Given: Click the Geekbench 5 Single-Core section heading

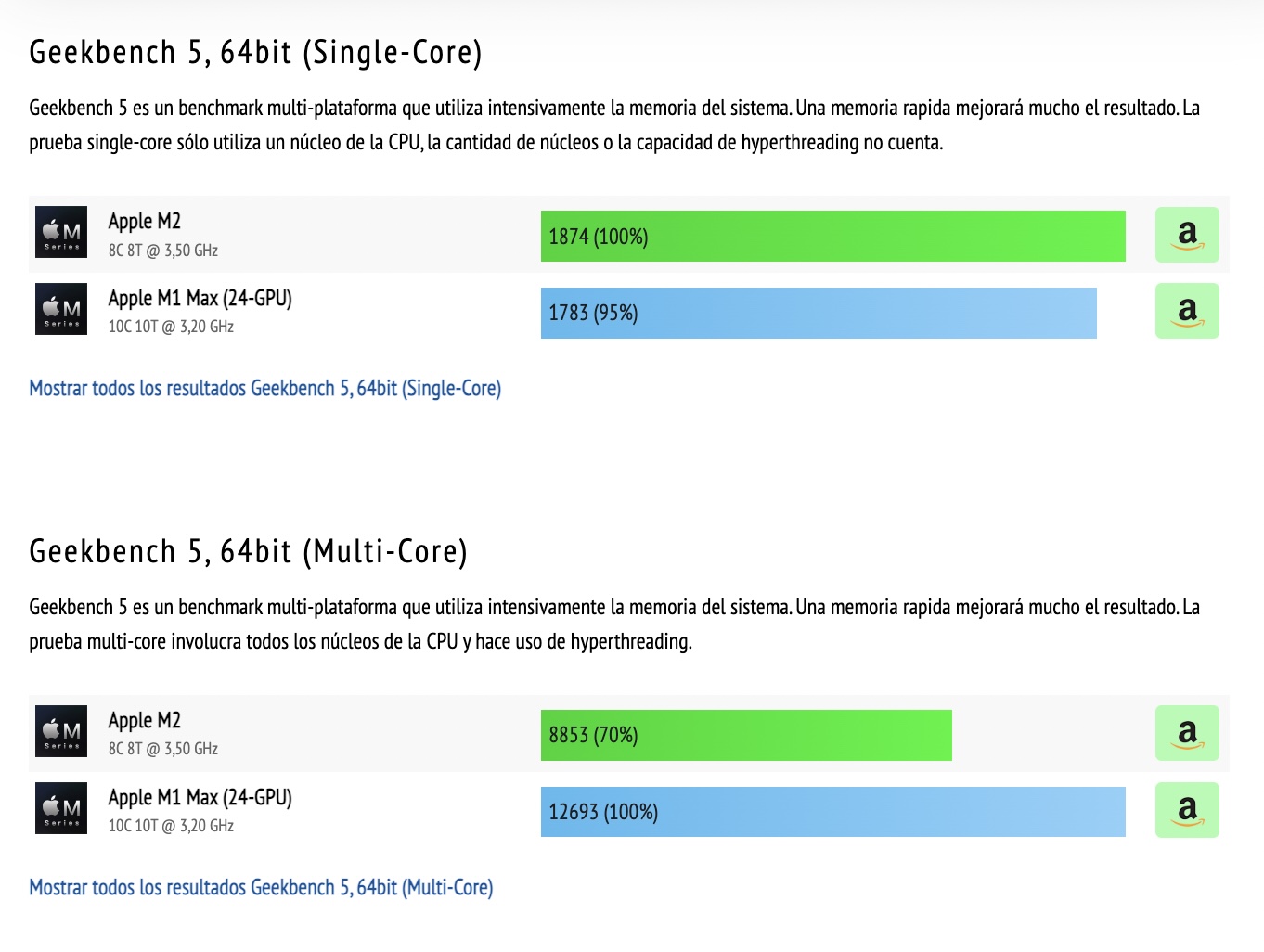Looking at the screenshot, I should (256, 52).
